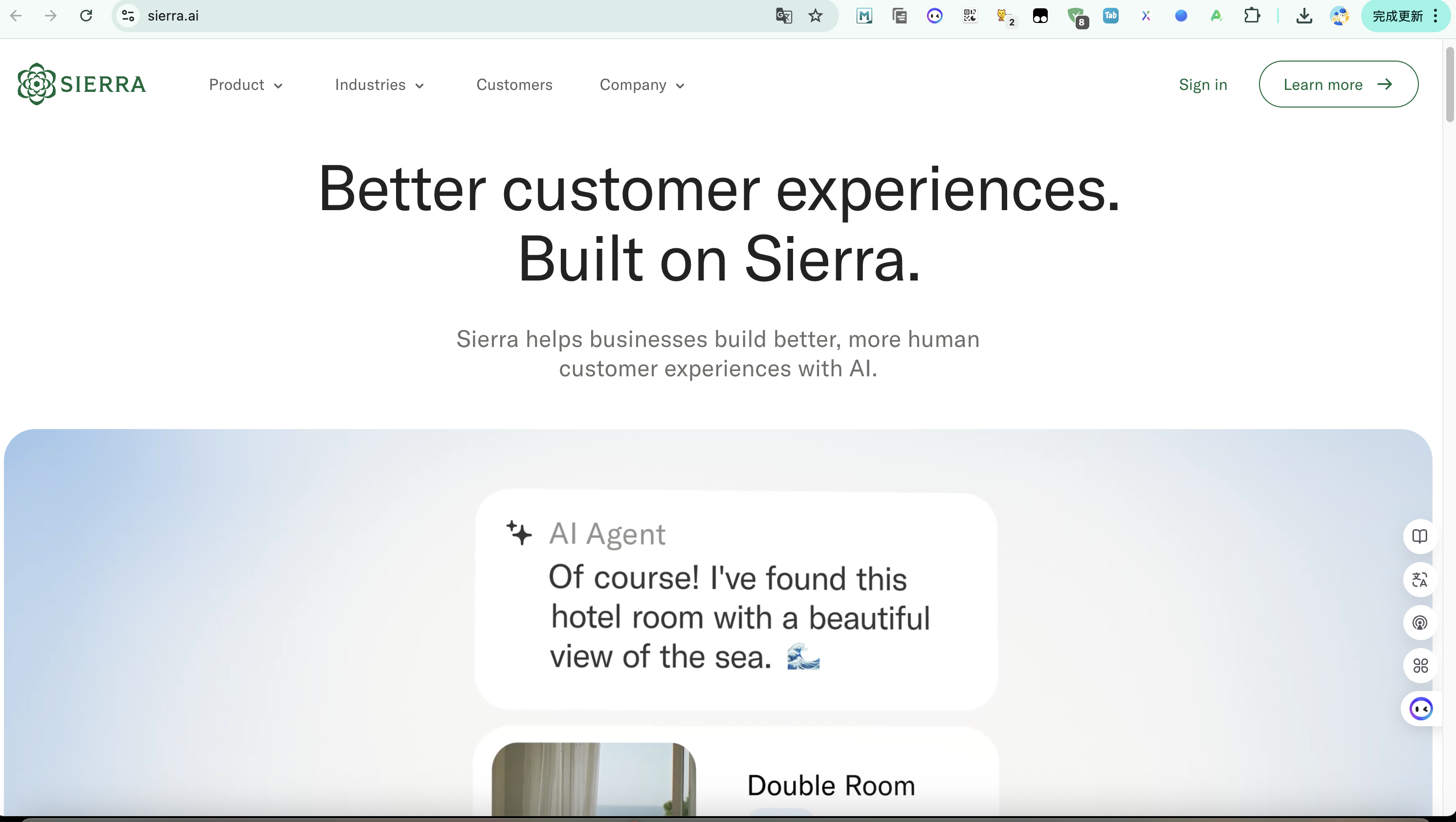
Task: Bookmark this page with the star
Action: pos(815,16)
